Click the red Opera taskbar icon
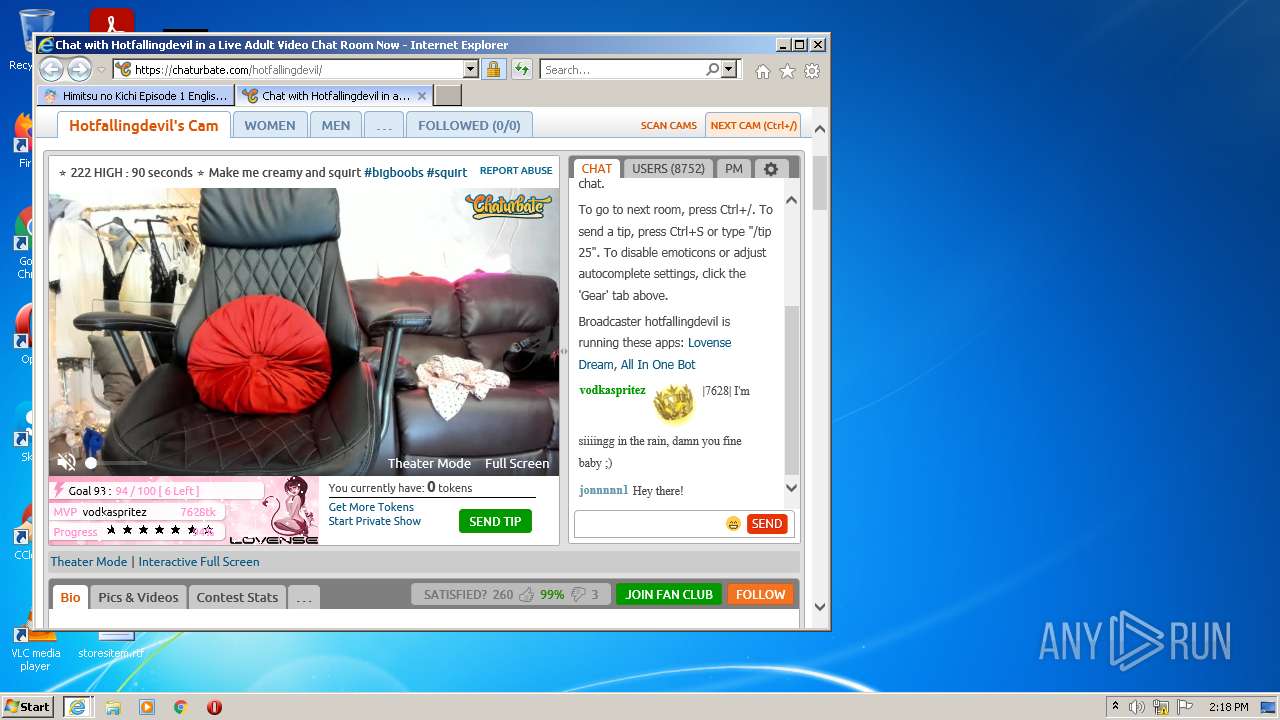Viewport: 1280px width, 720px height. [214, 707]
